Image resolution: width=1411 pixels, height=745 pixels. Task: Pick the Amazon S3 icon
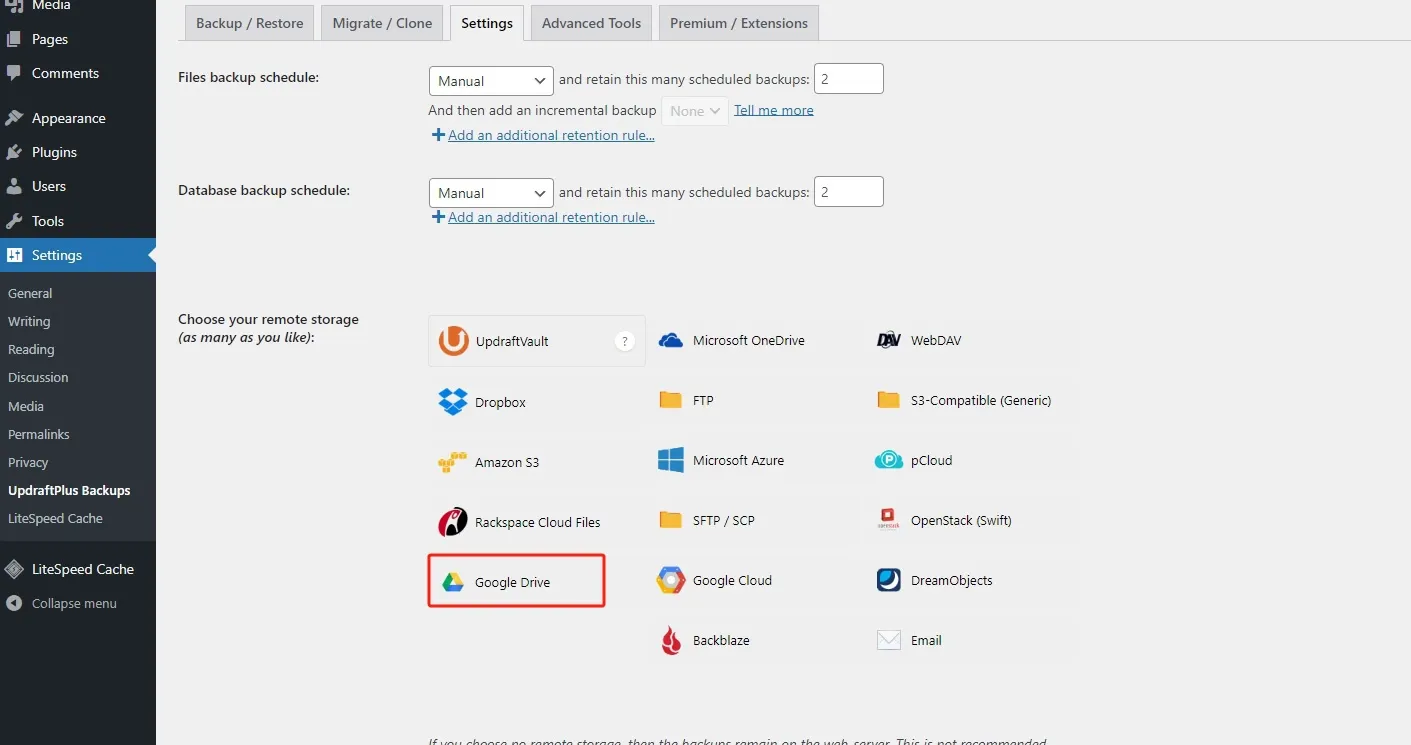click(x=453, y=462)
